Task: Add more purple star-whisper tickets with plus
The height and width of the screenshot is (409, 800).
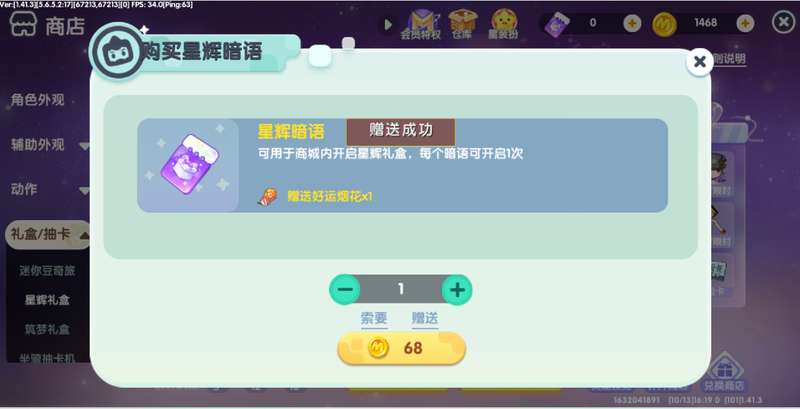Action: (632, 23)
